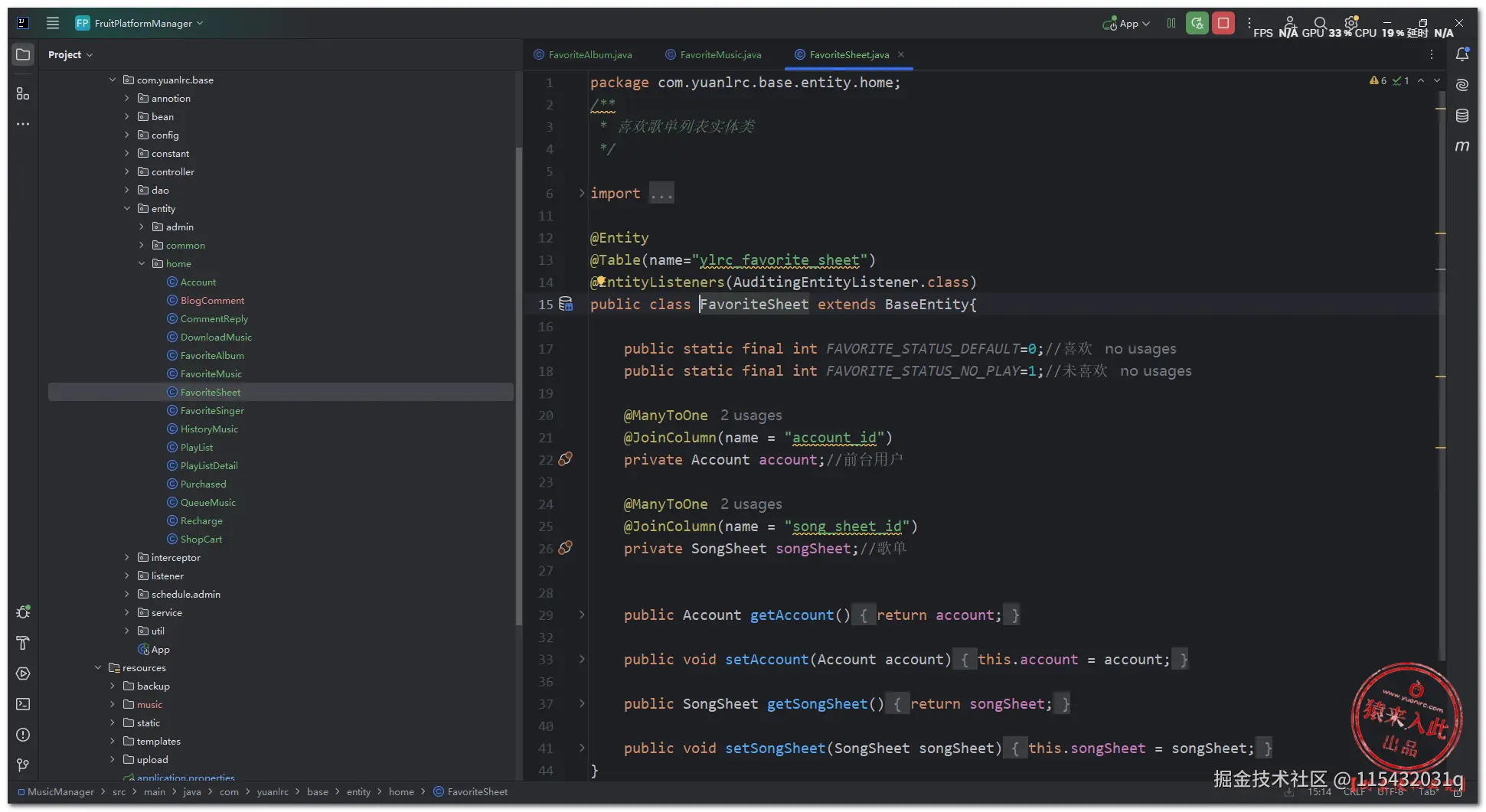Stop the running App process
The height and width of the screenshot is (812, 1486).
[x=1223, y=24]
